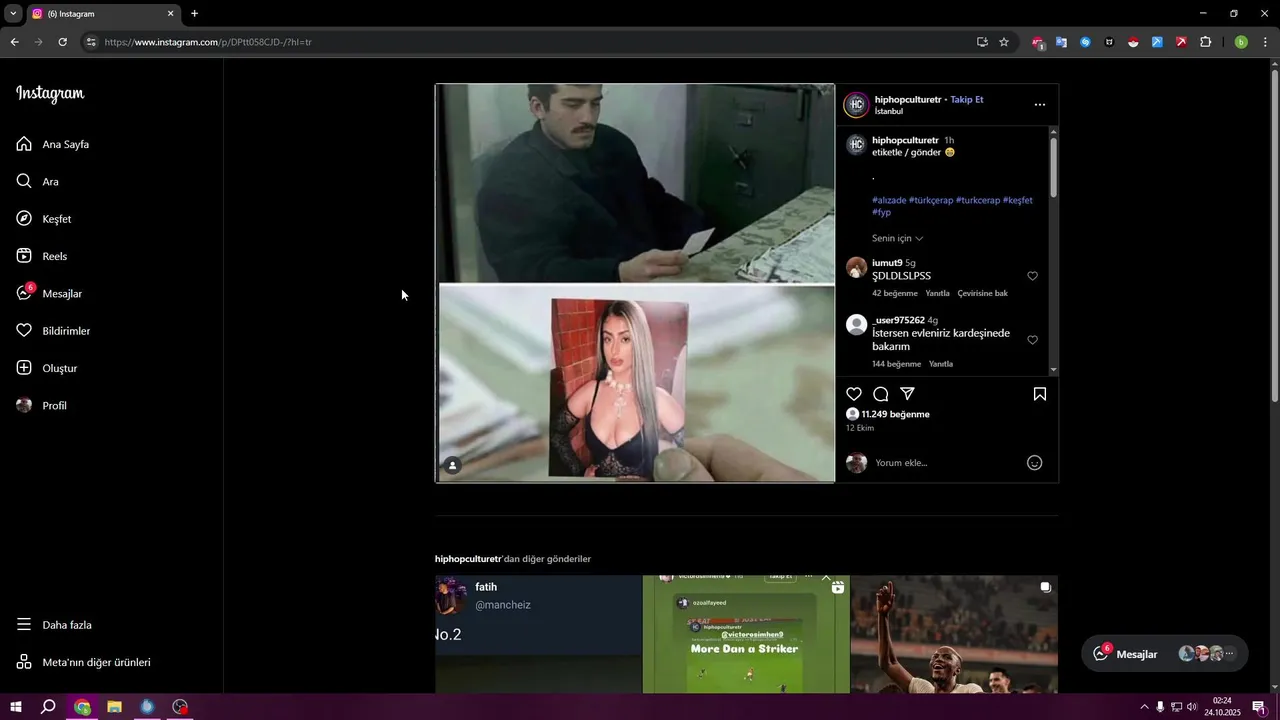Click the Instagram logo

[50, 94]
